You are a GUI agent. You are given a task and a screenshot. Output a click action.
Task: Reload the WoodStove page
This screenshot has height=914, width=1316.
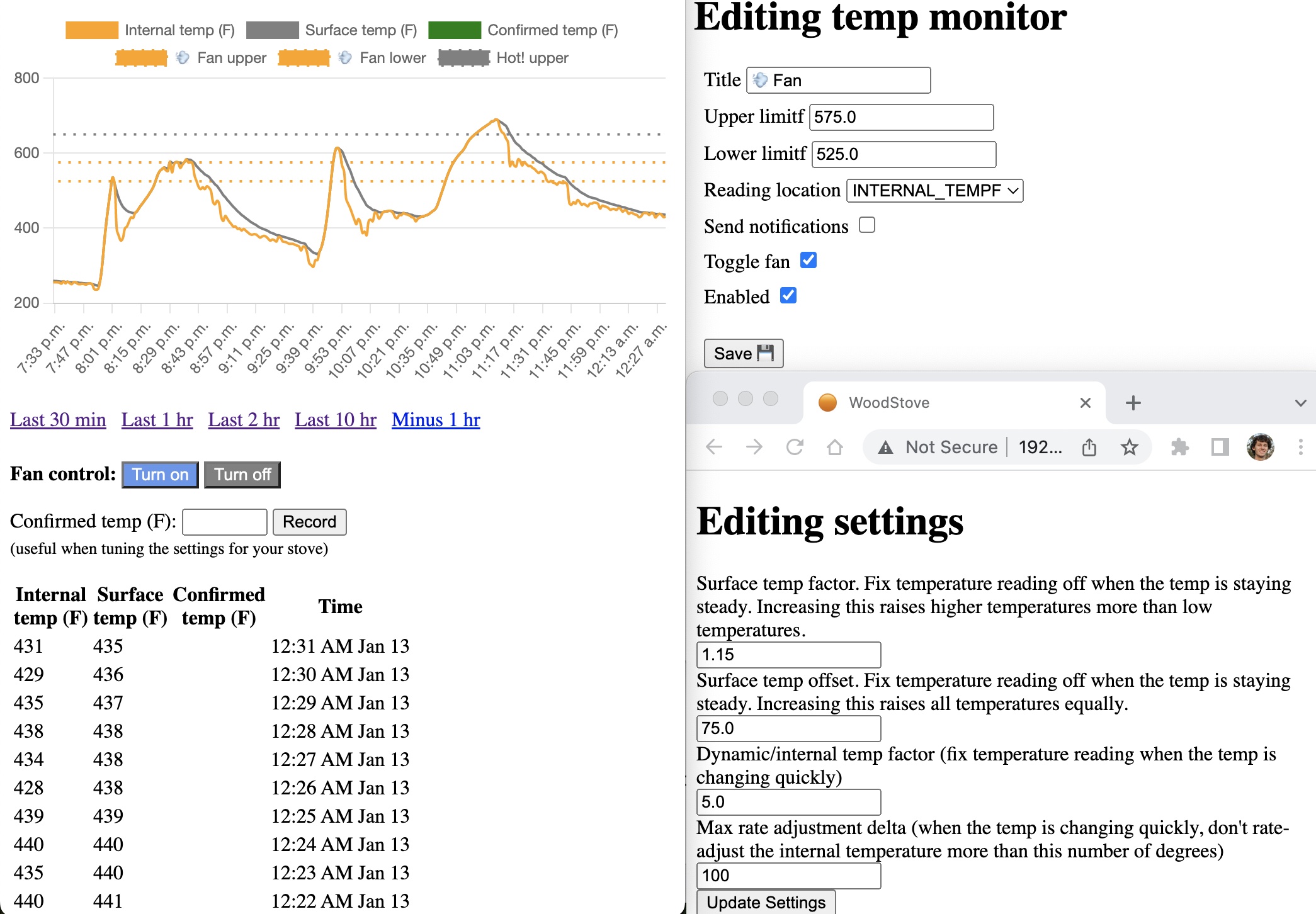[x=795, y=447]
